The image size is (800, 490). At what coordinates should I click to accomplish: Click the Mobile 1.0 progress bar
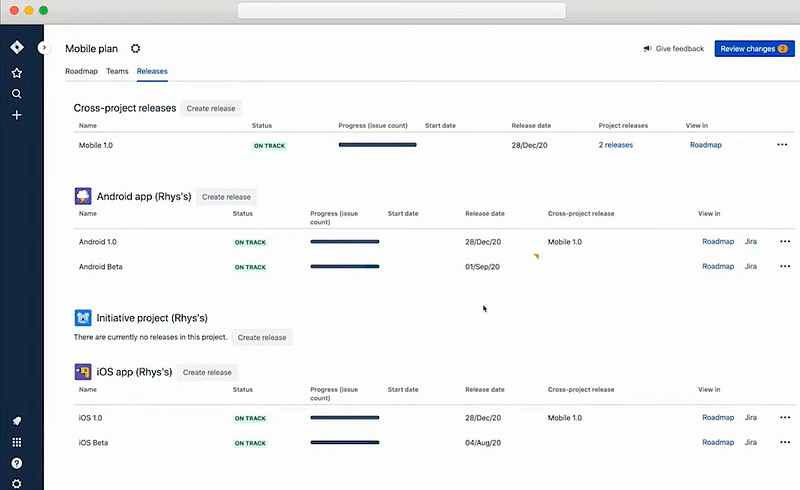(378, 145)
